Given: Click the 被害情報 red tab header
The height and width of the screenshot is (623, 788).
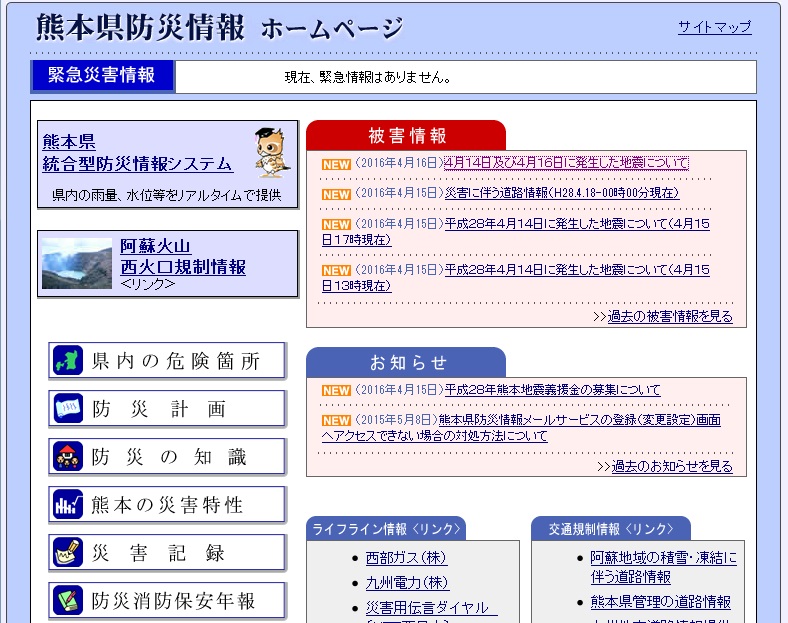Looking at the screenshot, I should [x=406, y=136].
